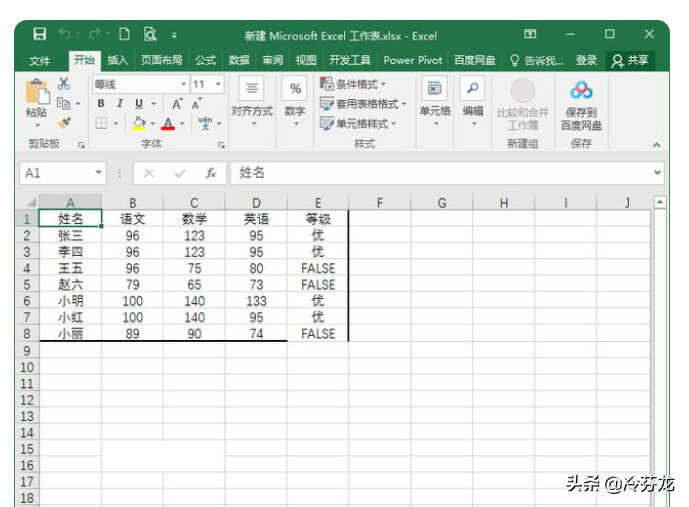
Task: Open the 对齐方式 alignment menu
Action: coord(252,102)
